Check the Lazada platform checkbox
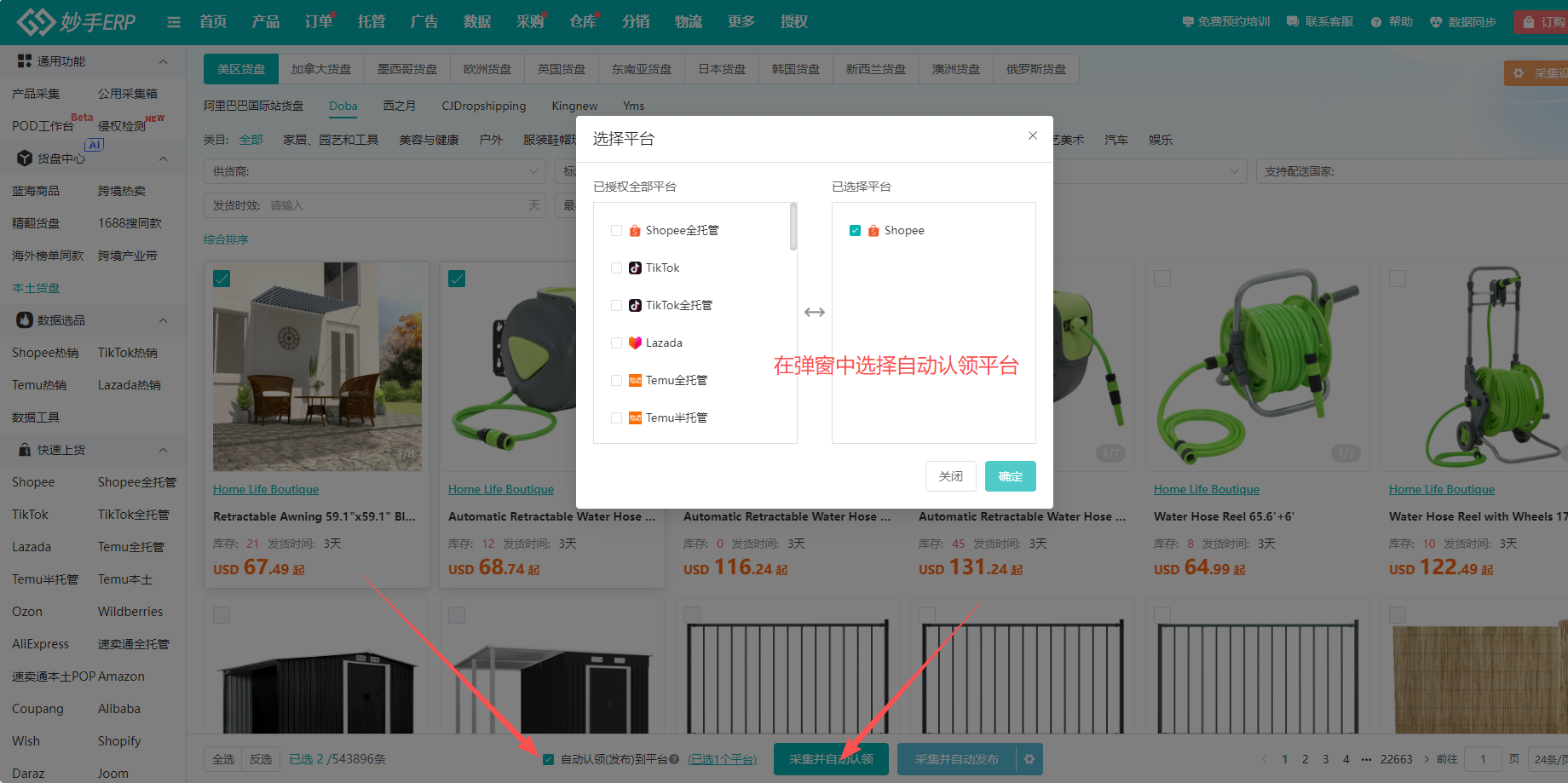The width and height of the screenshot is (1568, 783). [616, 343]
